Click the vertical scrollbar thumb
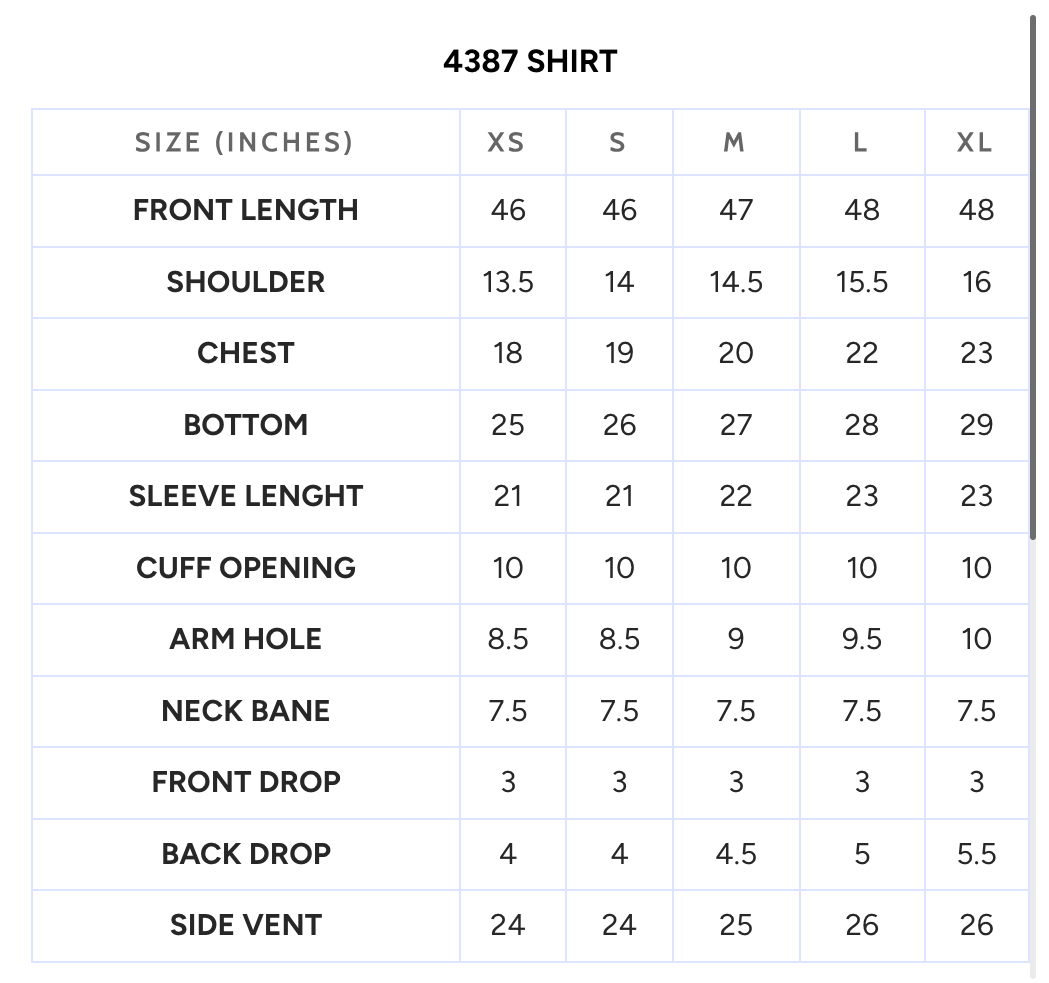This screenshot has height=983, width=1049. tap(1033, 275)
